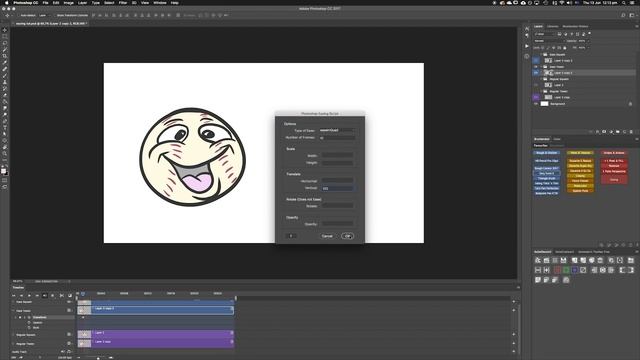Go to first frame in Timeline
Viewport: 640px width, 360px height.
(14, 296)
